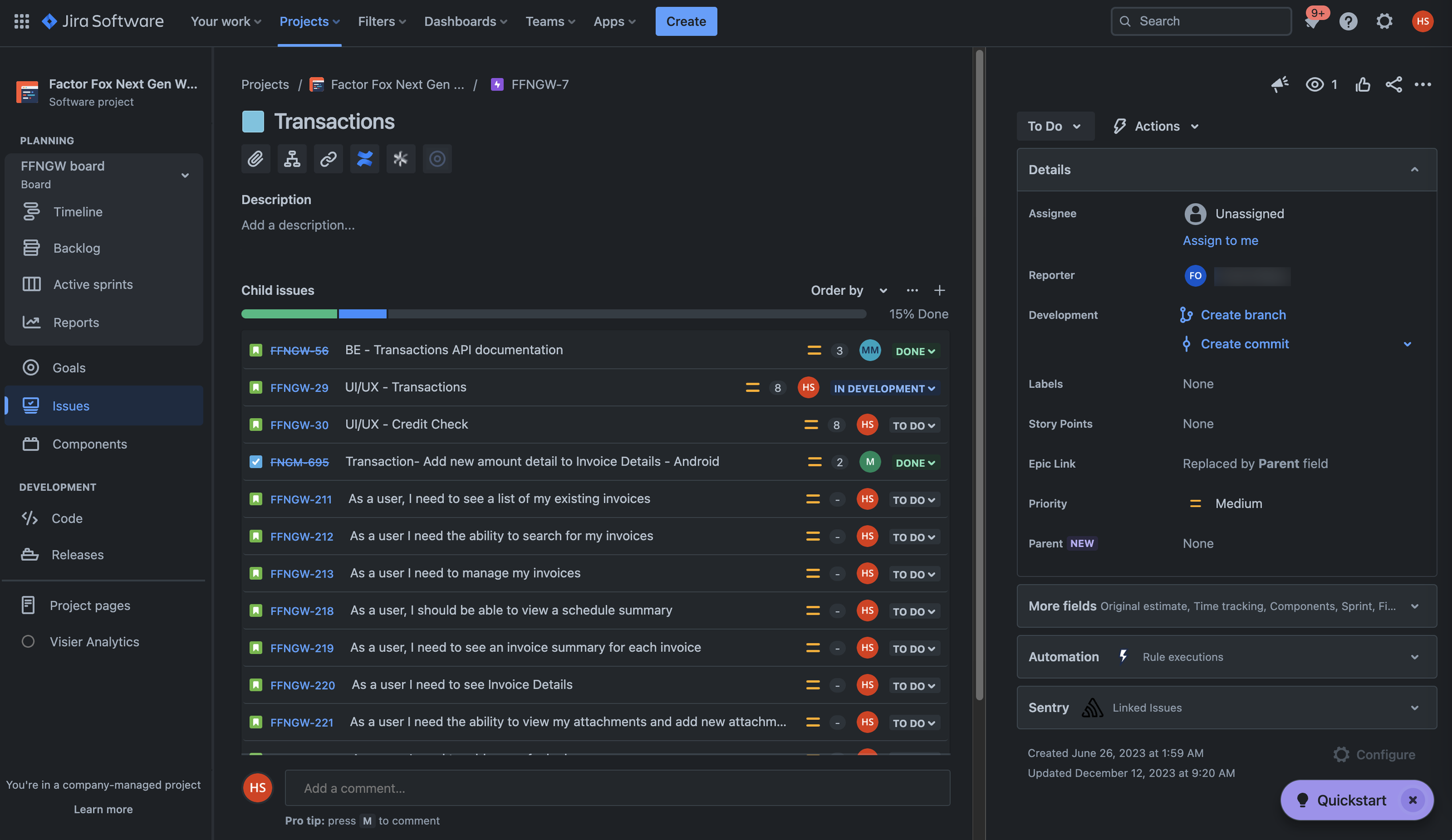Click the Confluence icon under the title
The width and height of the screenshot is (1452, 840).
[364, 158]
